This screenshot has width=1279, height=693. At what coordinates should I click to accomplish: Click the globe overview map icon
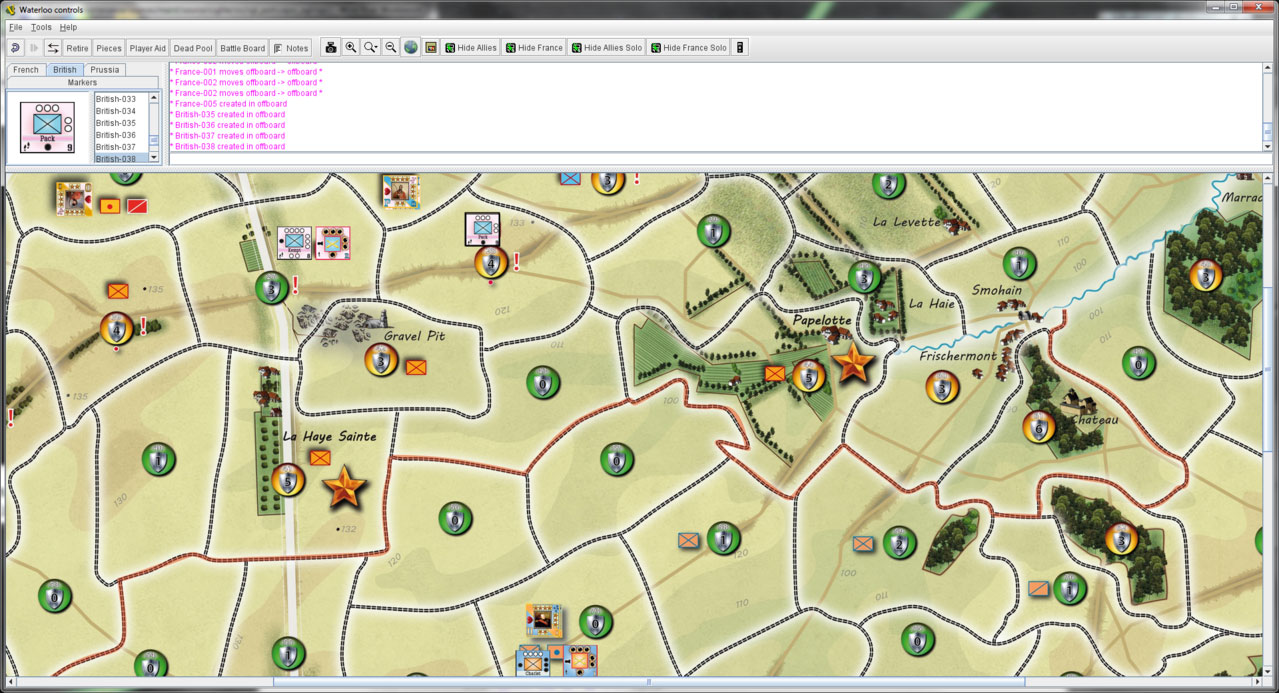click(x=411, y=48)
